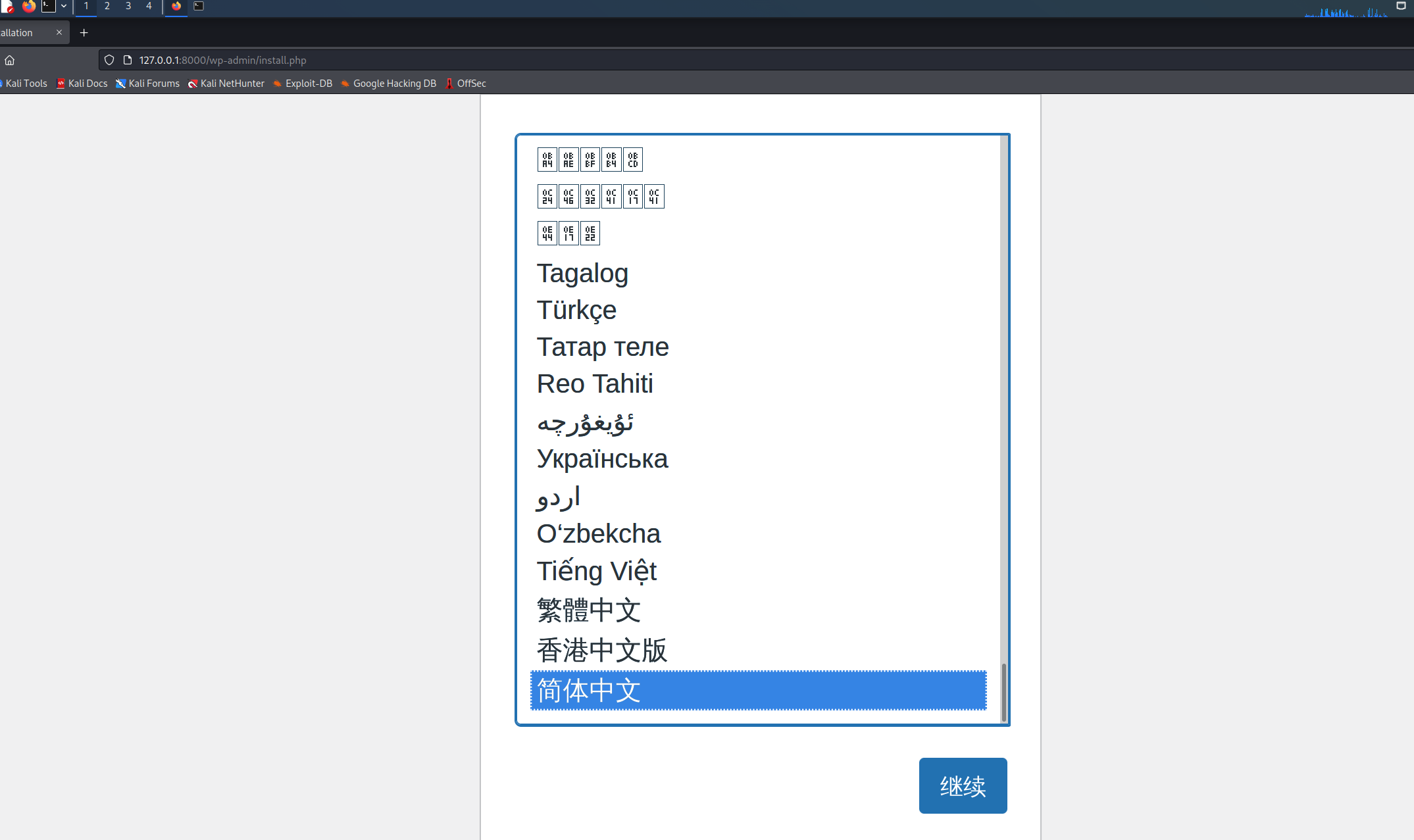
Task: Close the installation browser tab
Action: (59, 32)
